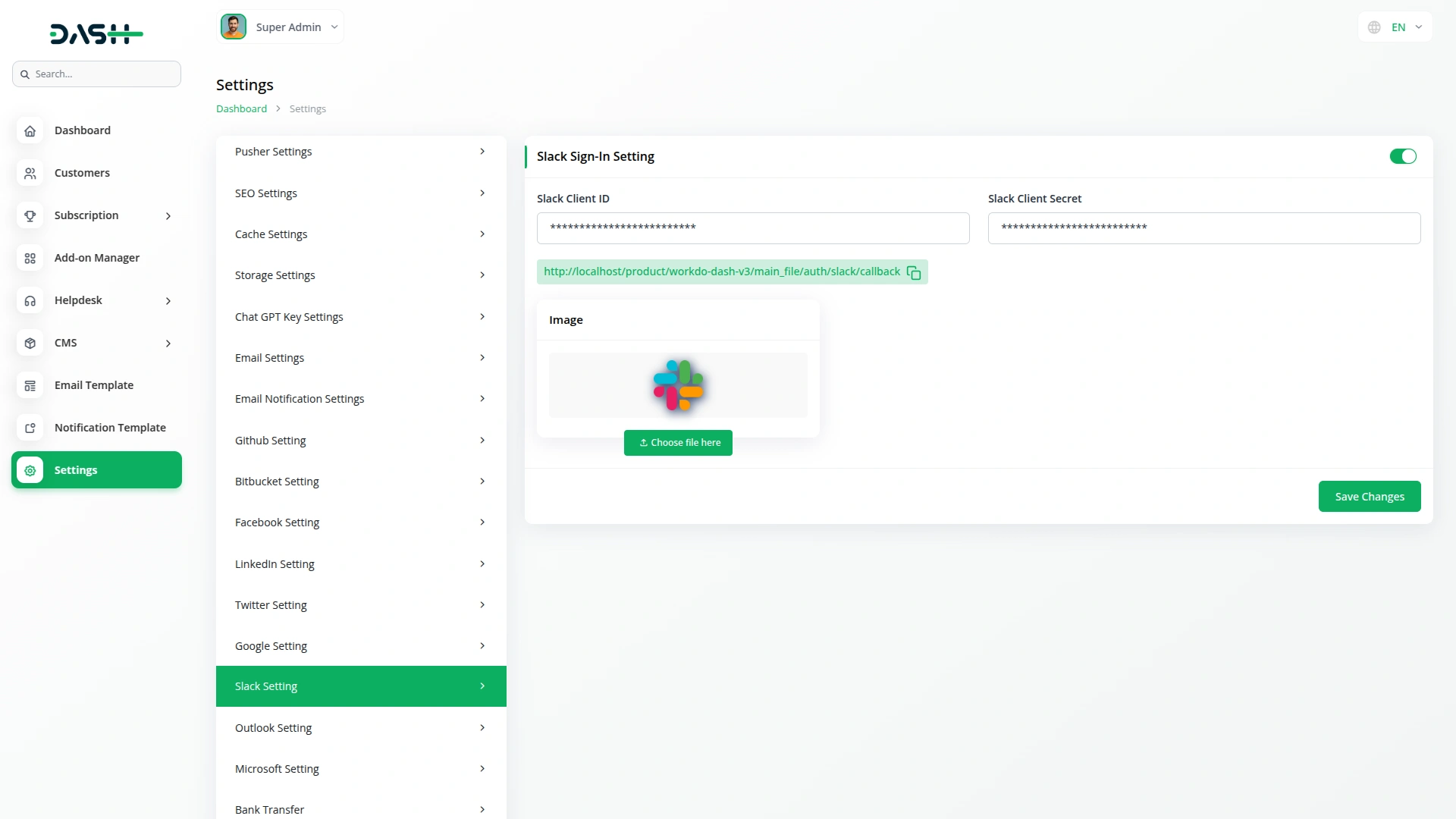Click the Notification Template icon
The width and height of the screenshot is (1456, 819).
coord(30,428)
